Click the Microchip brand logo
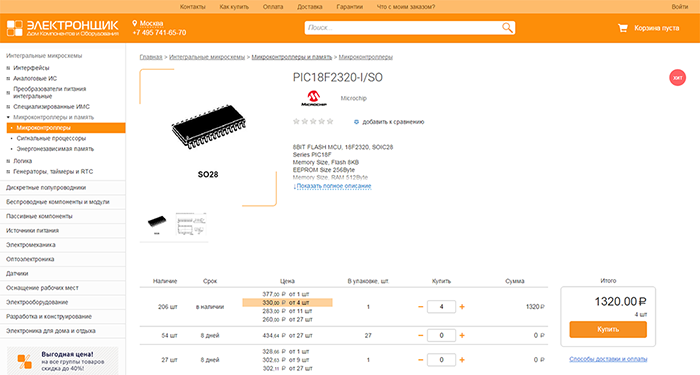Viewport: 700px width, 375px height. pyautogui.click(x=314, y=98)
